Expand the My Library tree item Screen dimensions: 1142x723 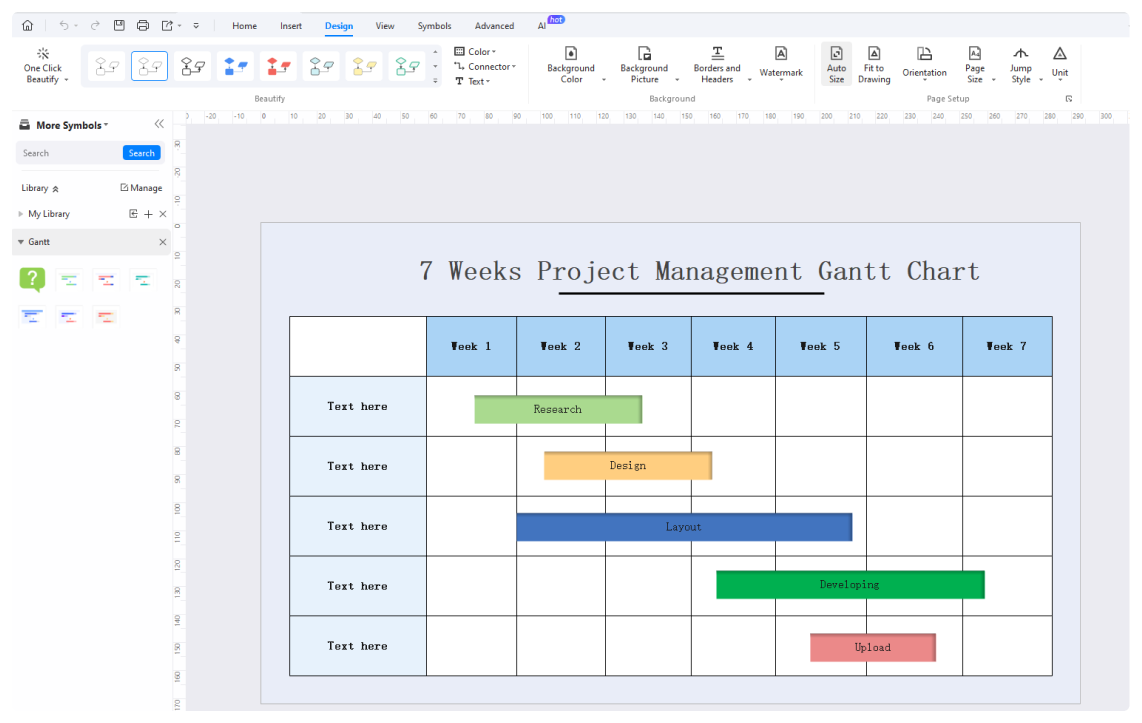click(20, 214)
